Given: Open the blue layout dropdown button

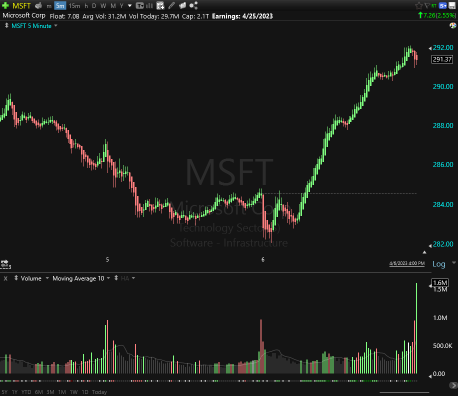Looking at the screenshot, I should pyautogui.click(x=443, y=5).
